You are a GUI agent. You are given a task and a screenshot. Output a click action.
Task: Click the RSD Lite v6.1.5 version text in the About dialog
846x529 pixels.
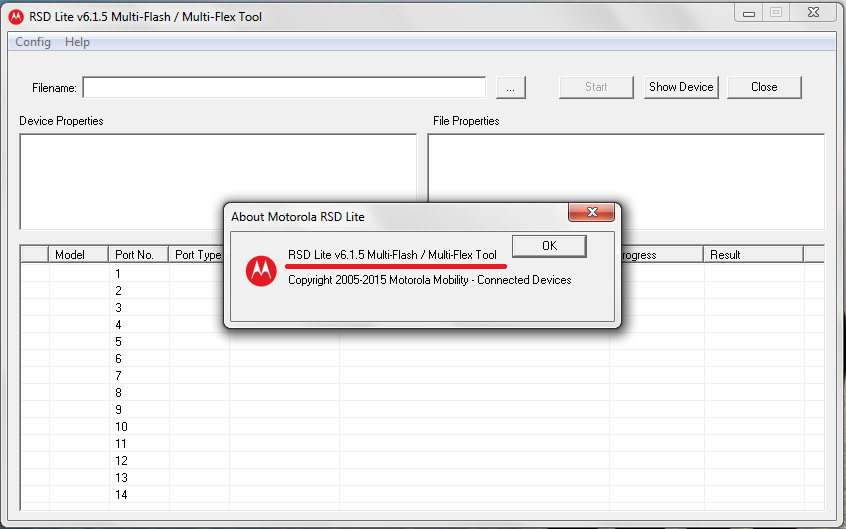tap(392, 255)
